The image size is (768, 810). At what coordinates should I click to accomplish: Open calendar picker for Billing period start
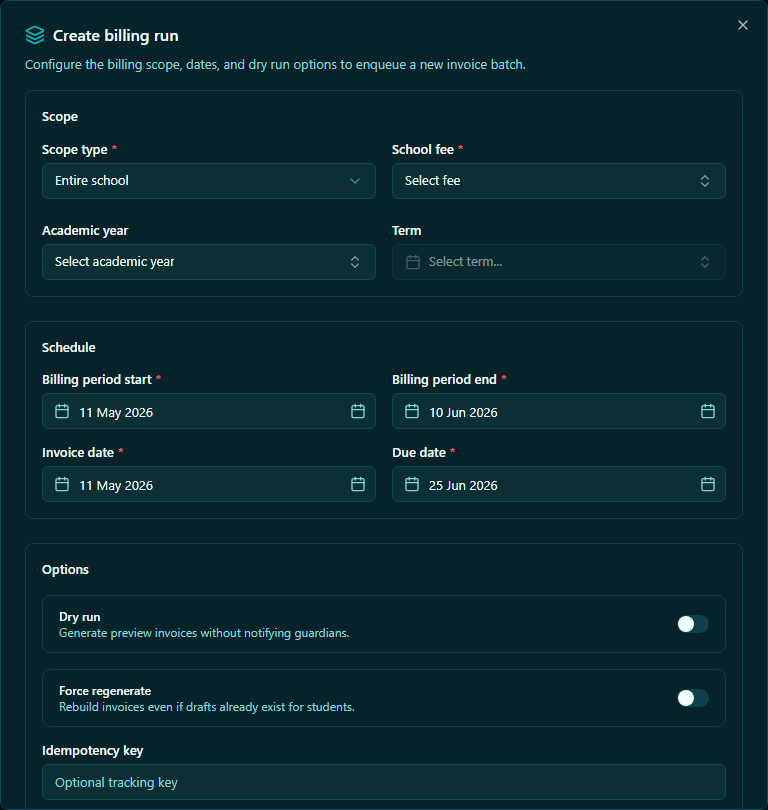tap(358, 411)
